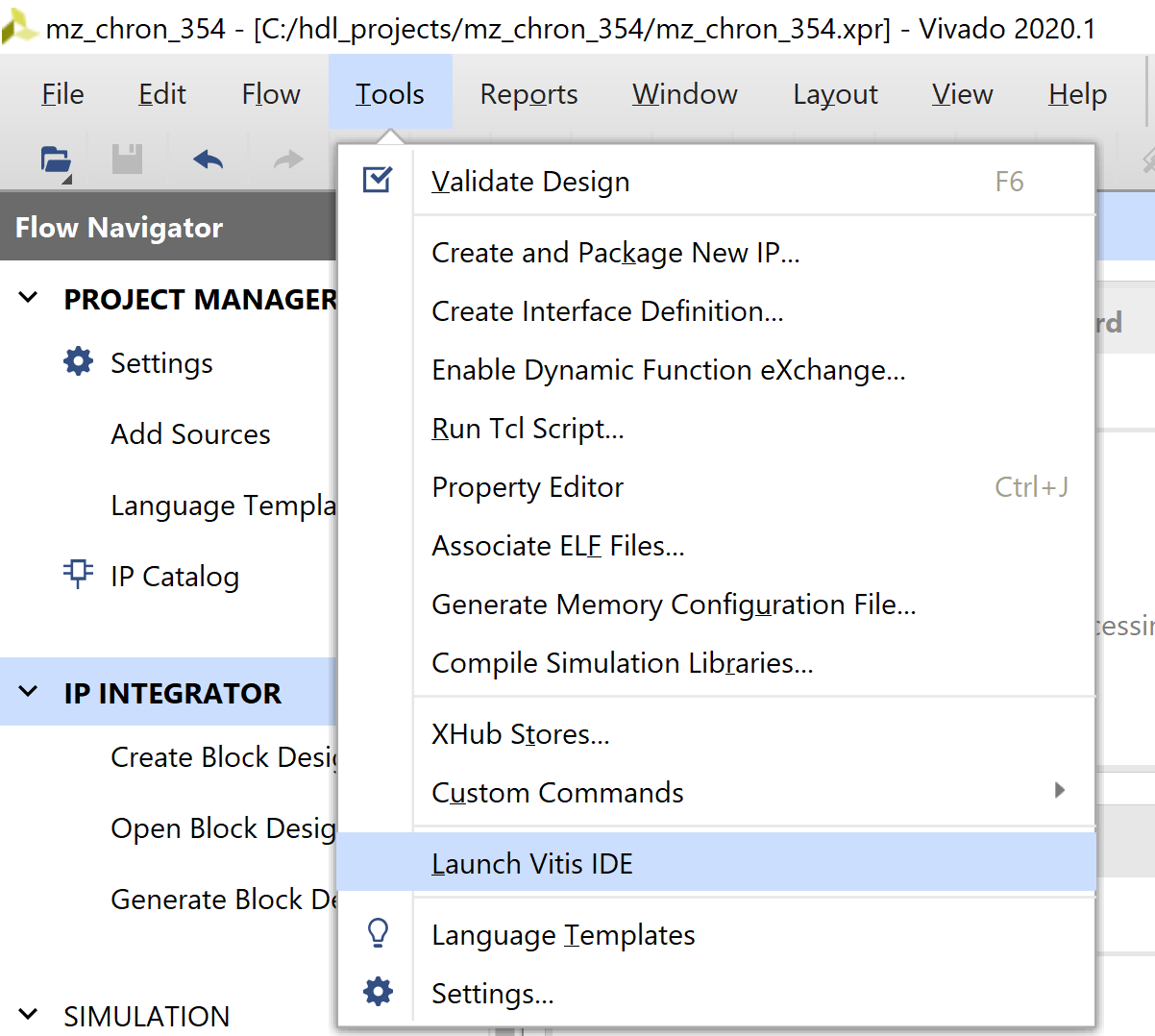Select Launch Vitis IDE from menu
The width and height of the screenshot is (1155, 1036).
pyautogui.click(x=532, y=864)
